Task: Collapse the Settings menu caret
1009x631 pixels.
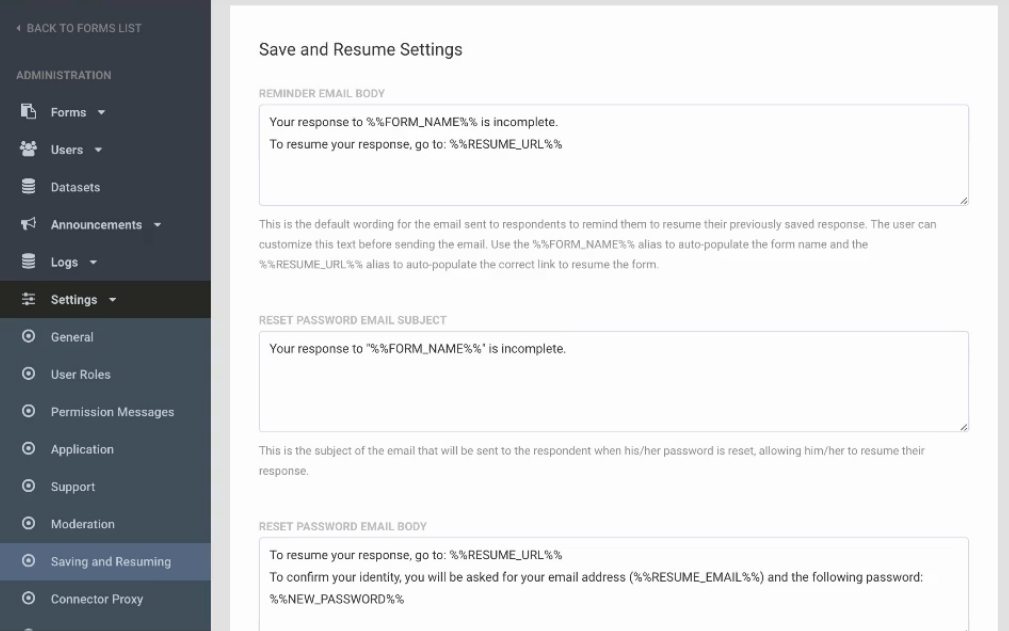Action: point(113,300)
